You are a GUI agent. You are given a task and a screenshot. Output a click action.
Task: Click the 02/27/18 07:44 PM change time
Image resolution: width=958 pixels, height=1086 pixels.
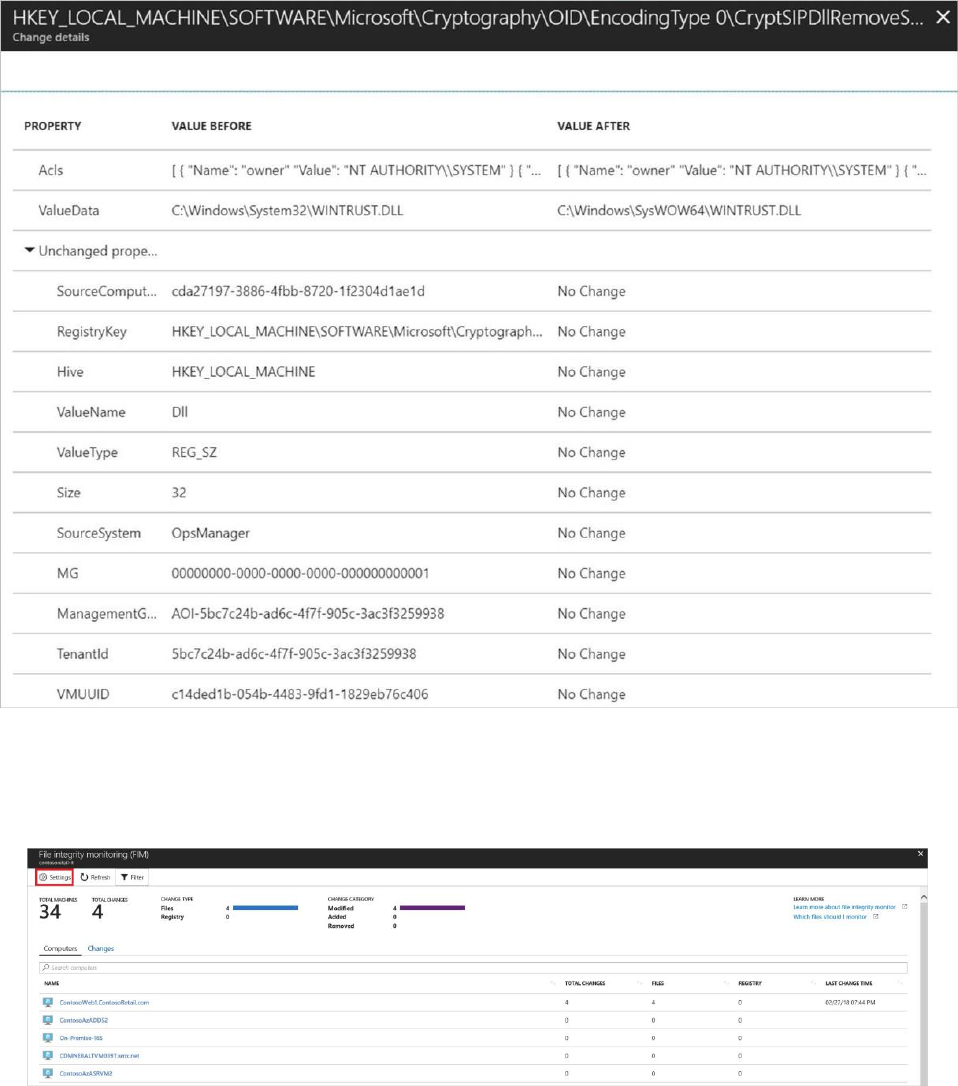[850, 1002]
